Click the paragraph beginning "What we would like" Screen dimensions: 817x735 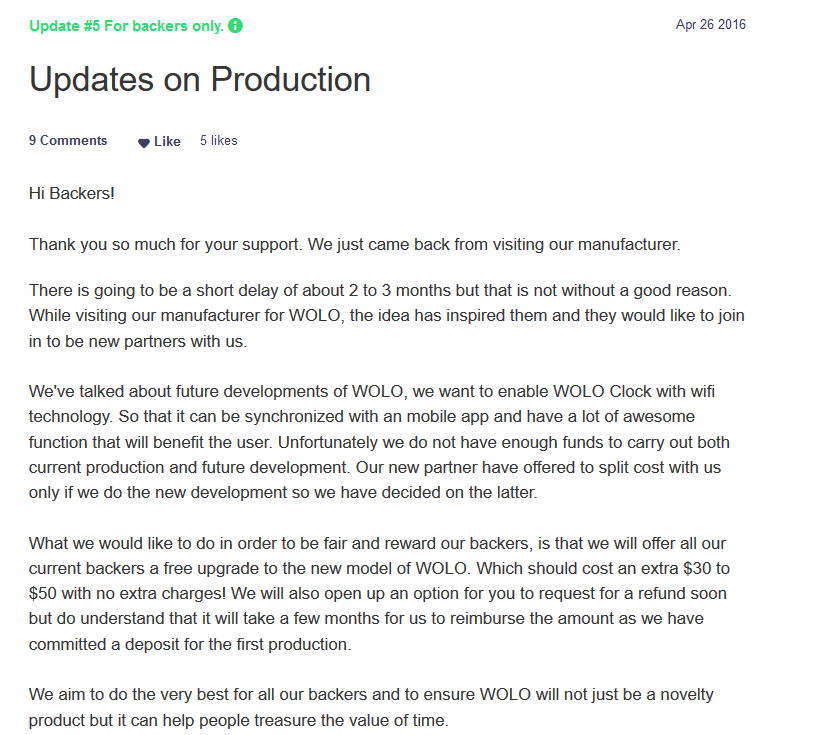click(x=379, y=594)
